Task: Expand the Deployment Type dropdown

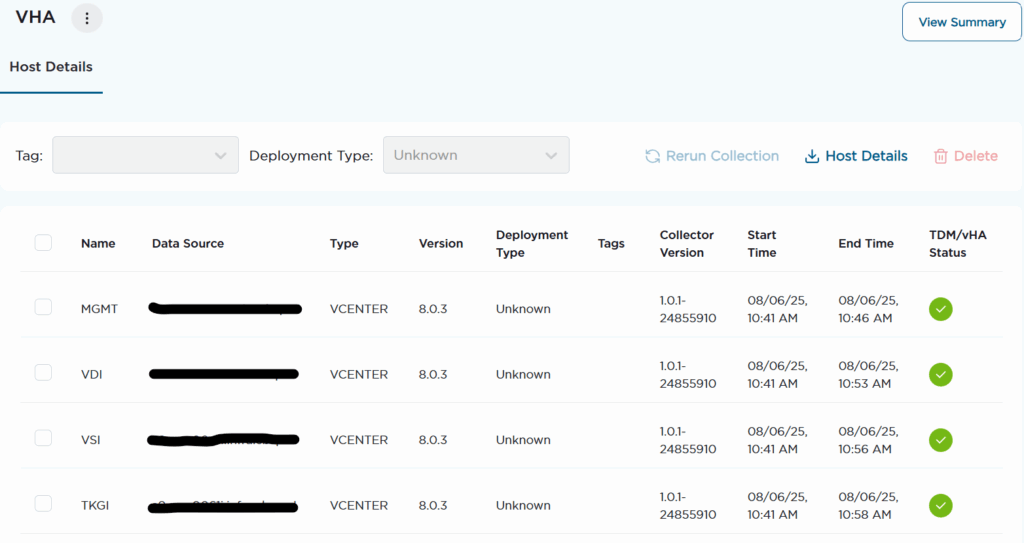Action: 476,155
